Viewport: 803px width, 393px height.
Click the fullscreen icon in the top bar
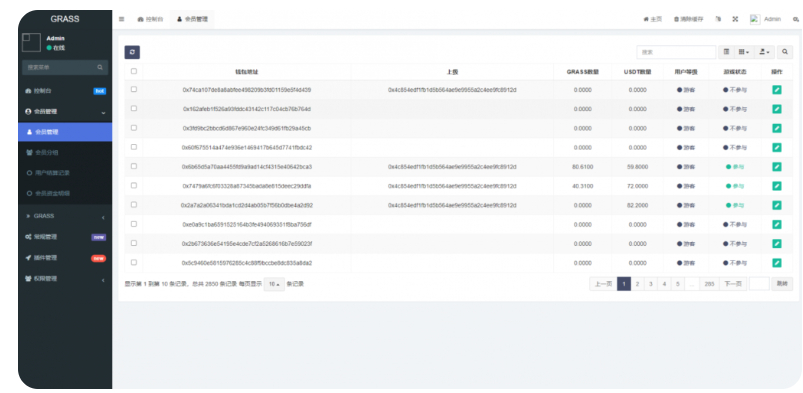(x=735, y=19)
